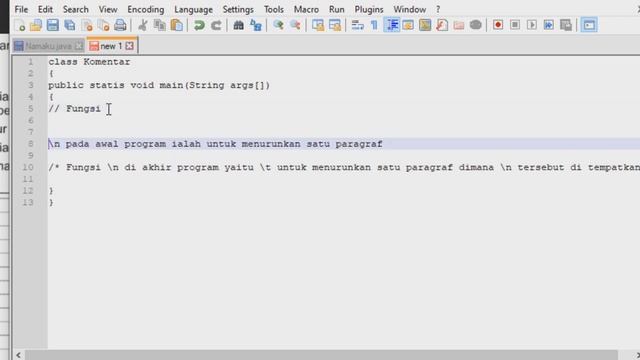
Task: Open the Tools menu
Action: 273,9
